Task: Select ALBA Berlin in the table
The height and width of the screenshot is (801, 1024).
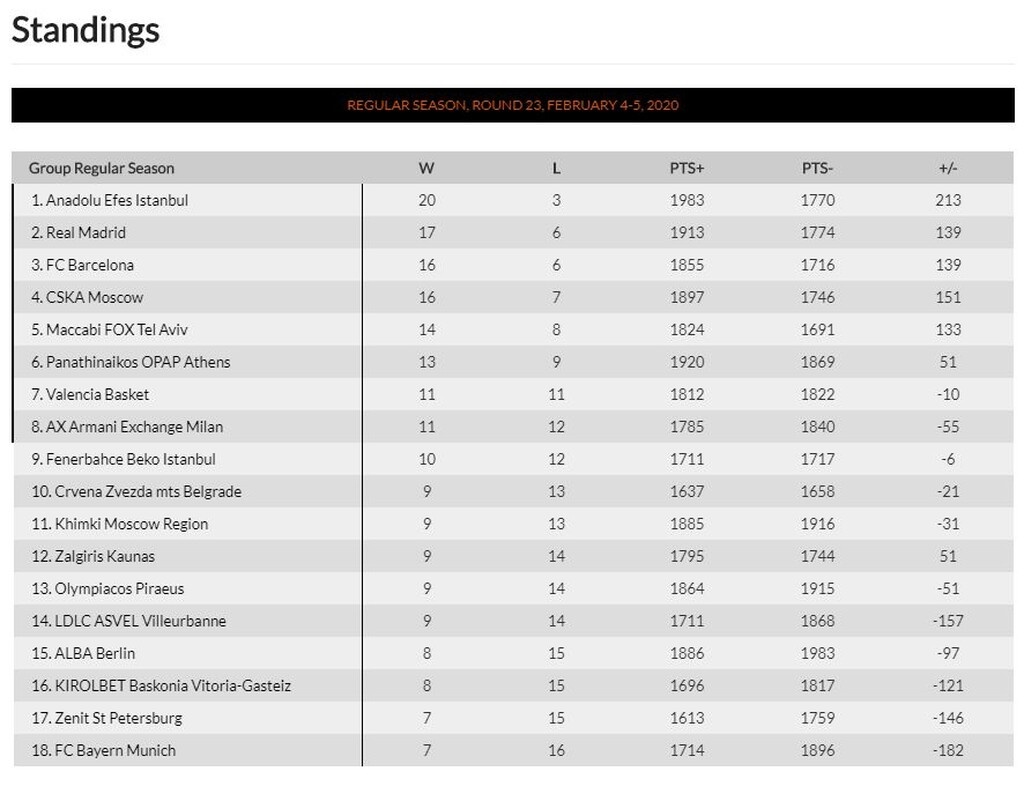Action: tap(90, 653)
